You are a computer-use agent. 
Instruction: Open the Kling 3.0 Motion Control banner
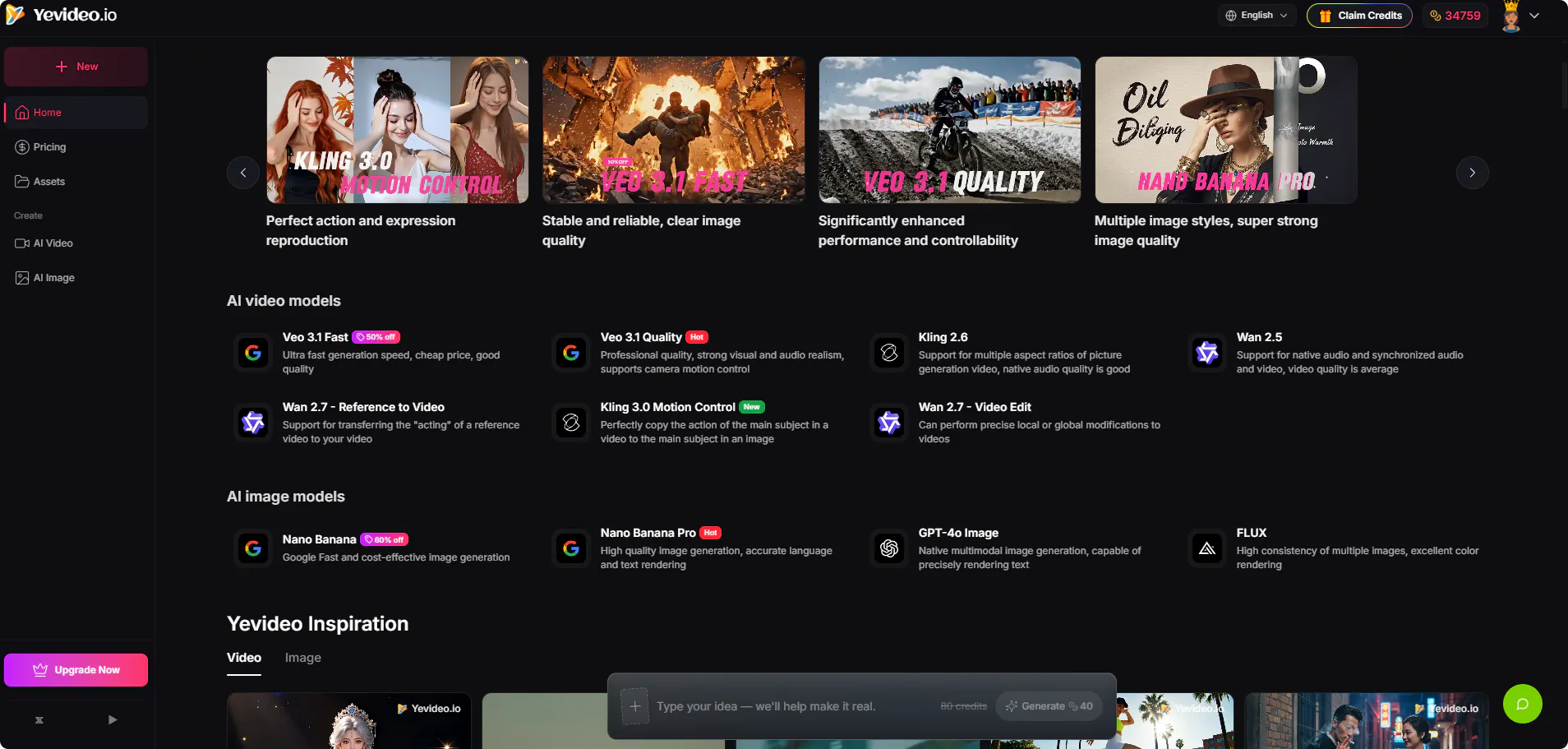point(398,130)
